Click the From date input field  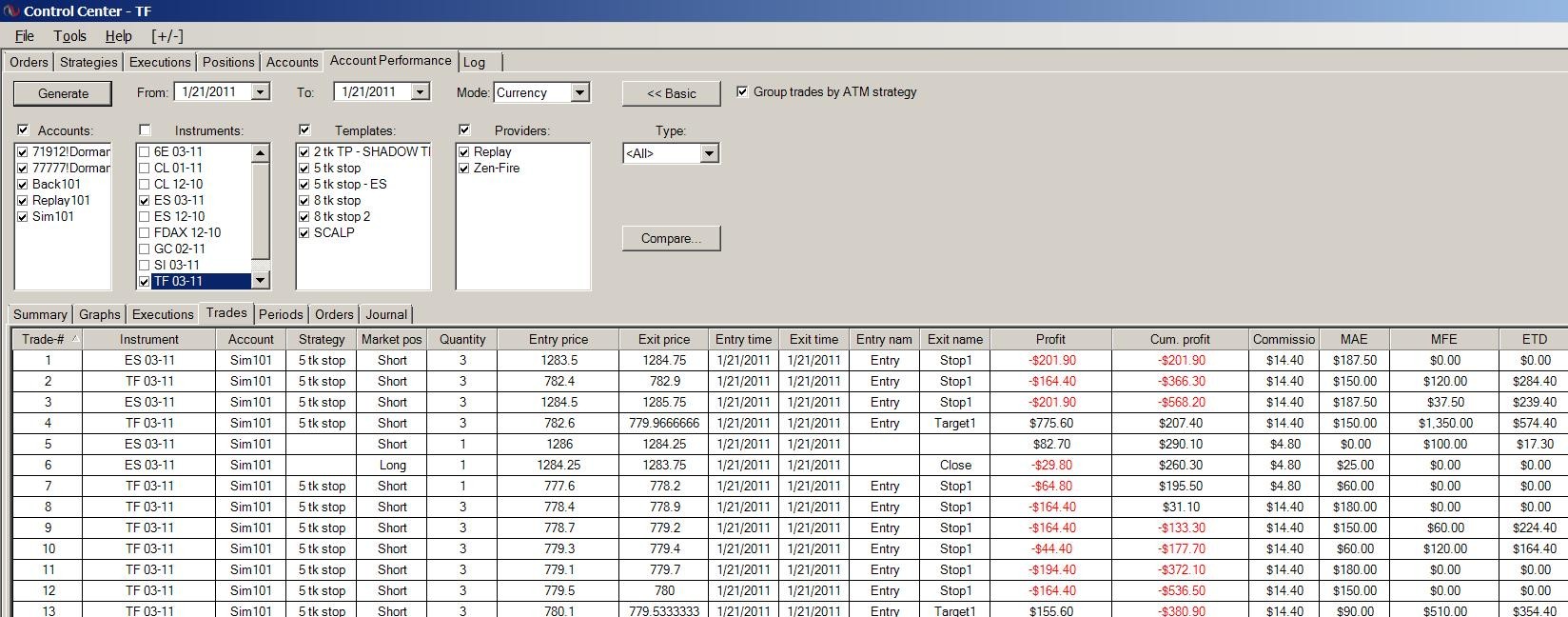tap(211, 92)
